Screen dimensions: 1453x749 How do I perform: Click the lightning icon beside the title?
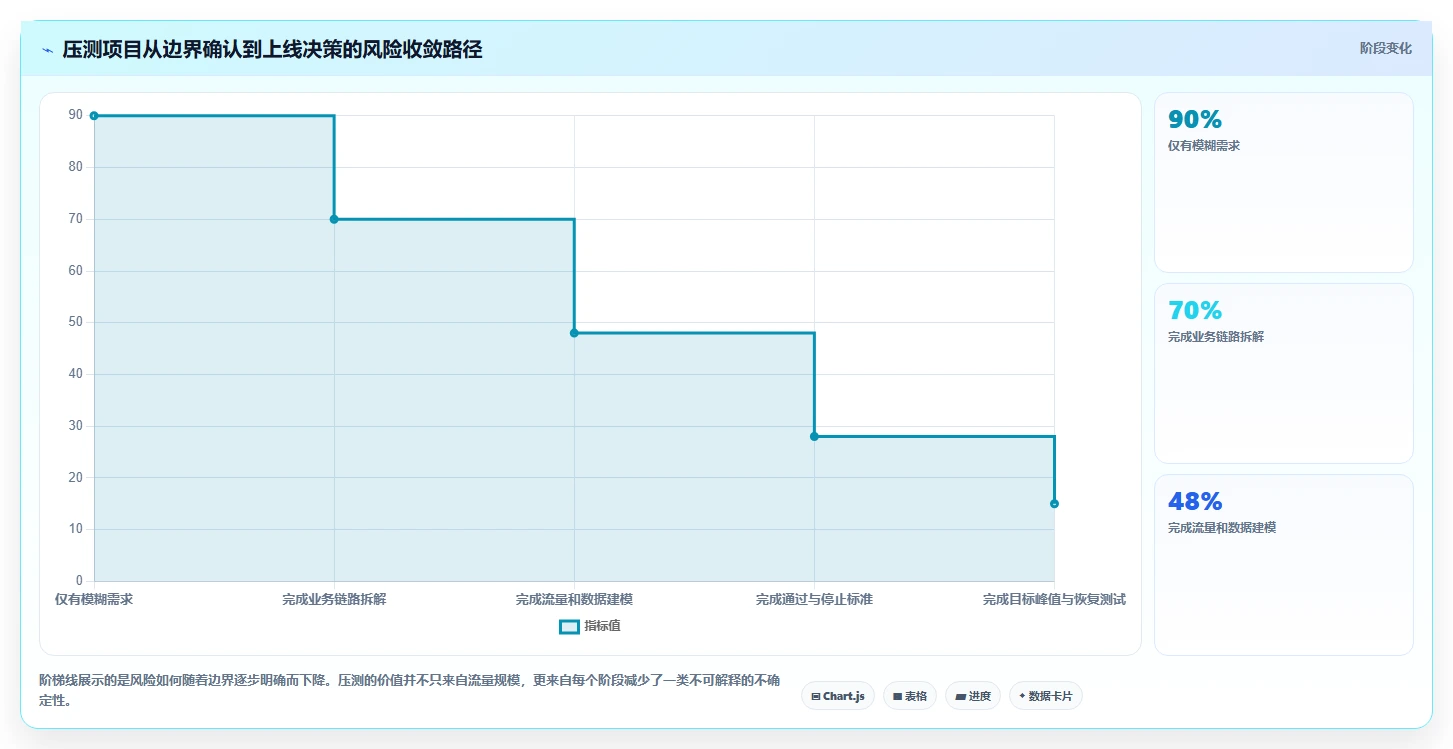pyautogui.click(x=48, y=50)
